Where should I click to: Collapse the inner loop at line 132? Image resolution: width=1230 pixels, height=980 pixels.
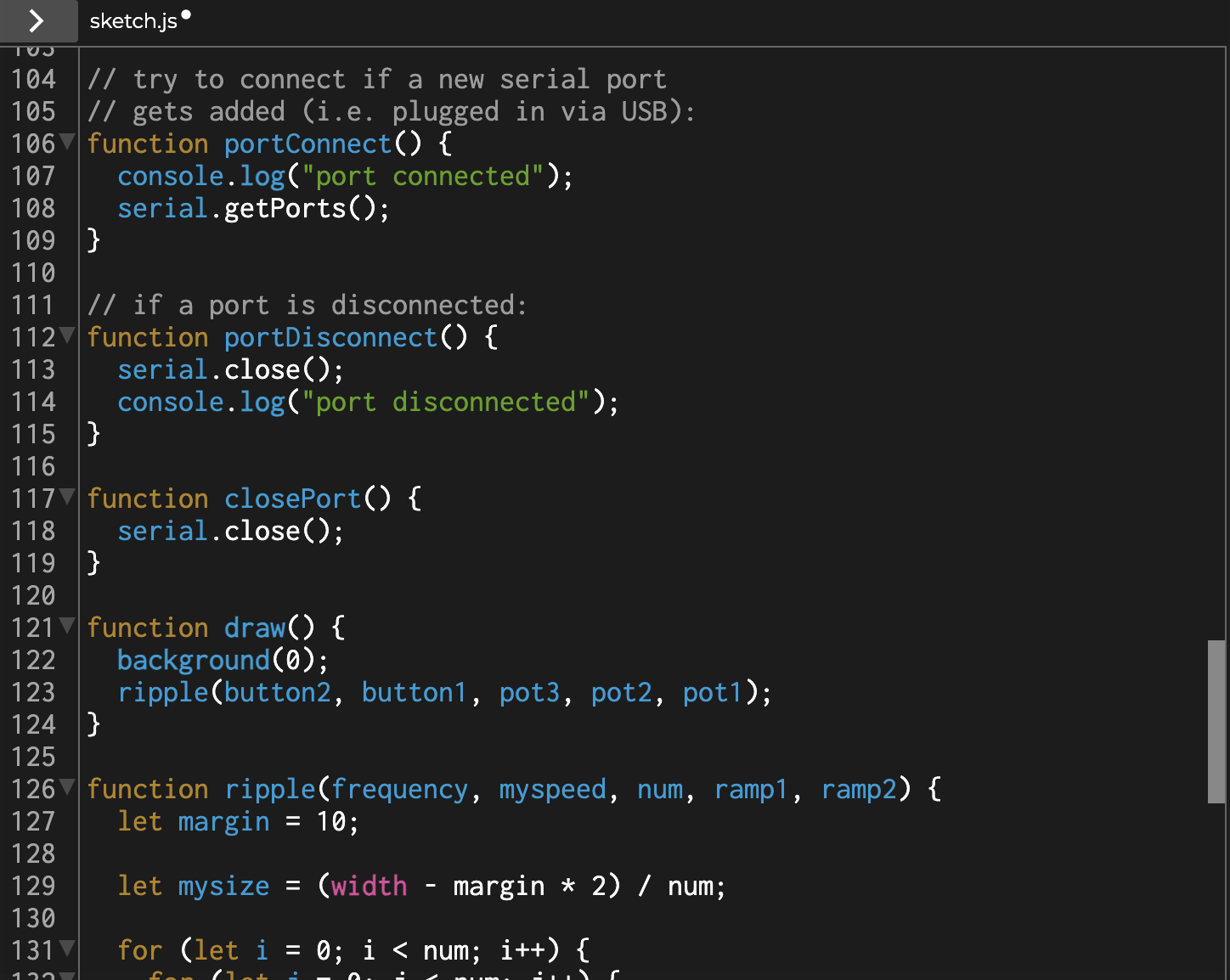[67, 976]
